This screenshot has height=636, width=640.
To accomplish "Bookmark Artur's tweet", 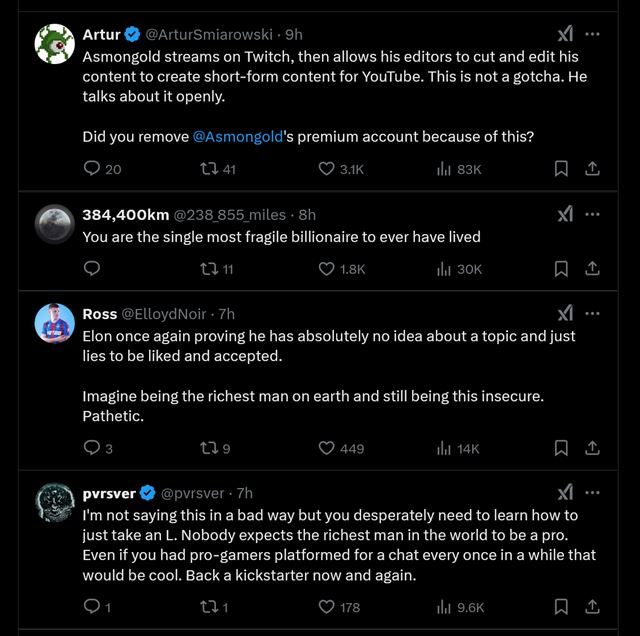I will [561, 170].
